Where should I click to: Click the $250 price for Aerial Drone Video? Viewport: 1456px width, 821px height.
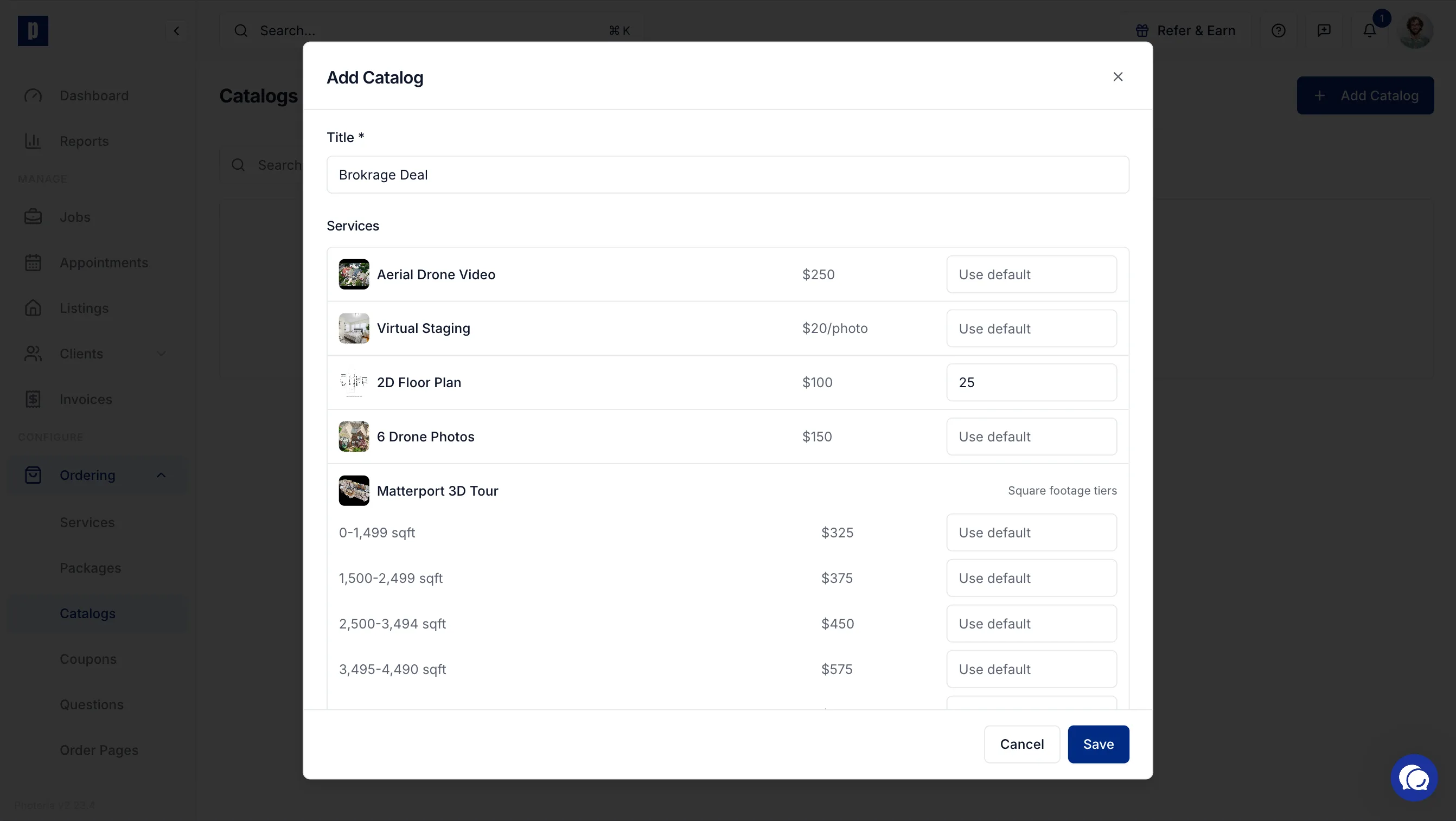click(819, 274)
